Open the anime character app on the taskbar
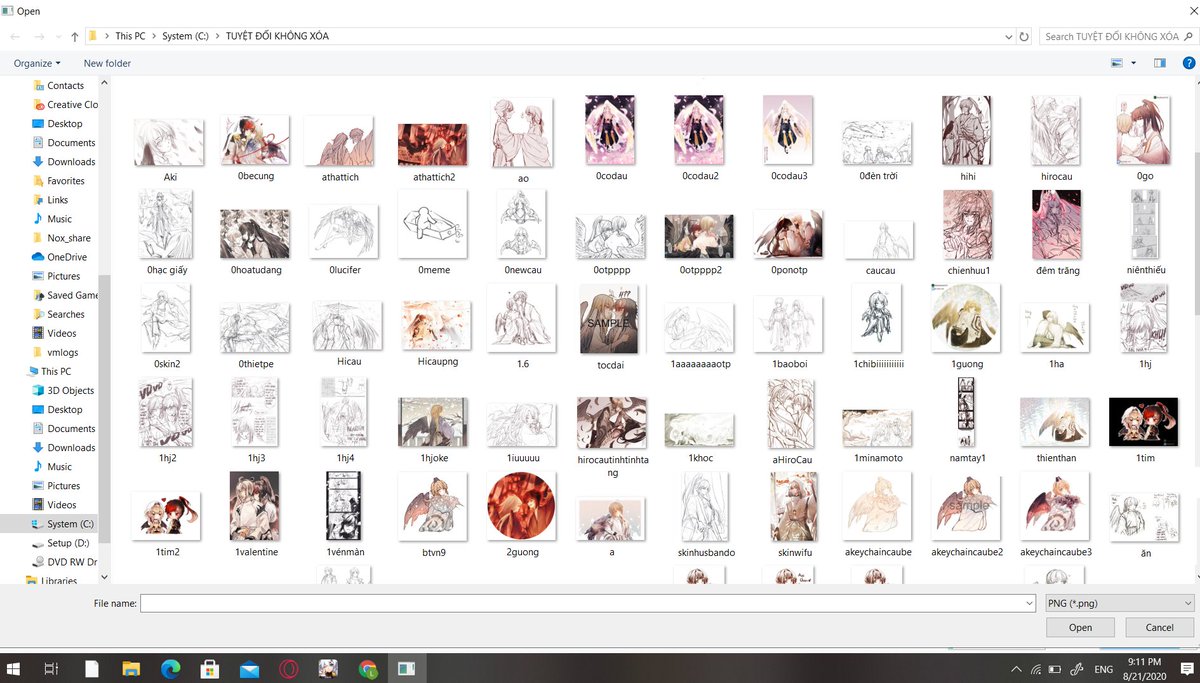 [328, 668]
